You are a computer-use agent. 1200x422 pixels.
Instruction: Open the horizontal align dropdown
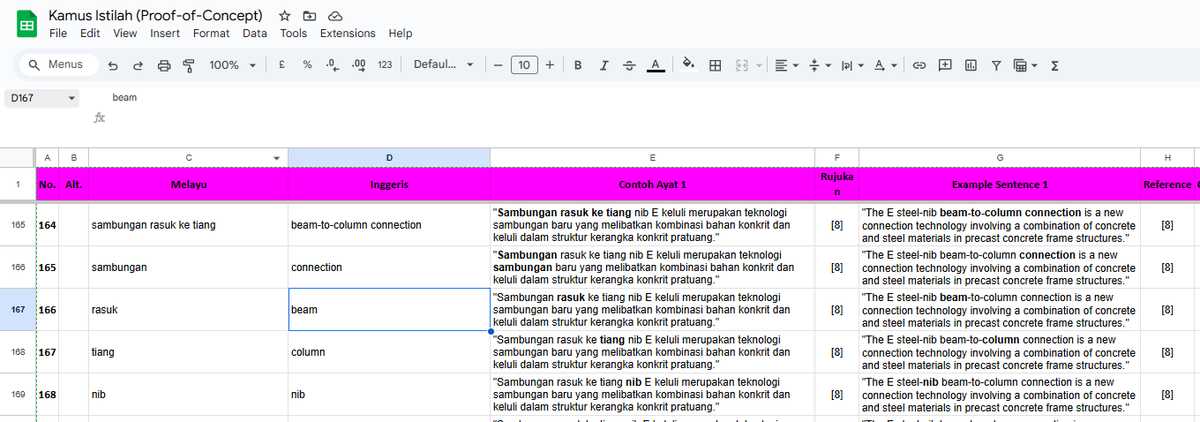click(x=786, y=65)
